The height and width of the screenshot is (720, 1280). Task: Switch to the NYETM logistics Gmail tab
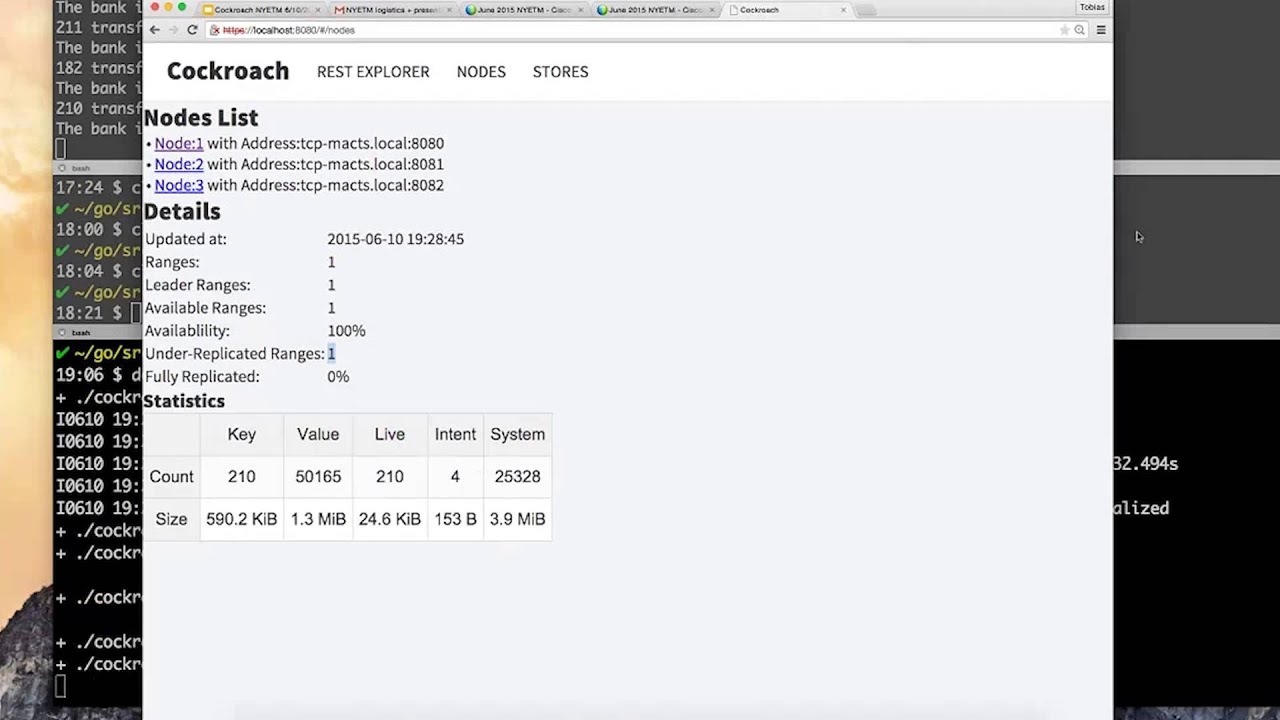click(x=392, y=10)
